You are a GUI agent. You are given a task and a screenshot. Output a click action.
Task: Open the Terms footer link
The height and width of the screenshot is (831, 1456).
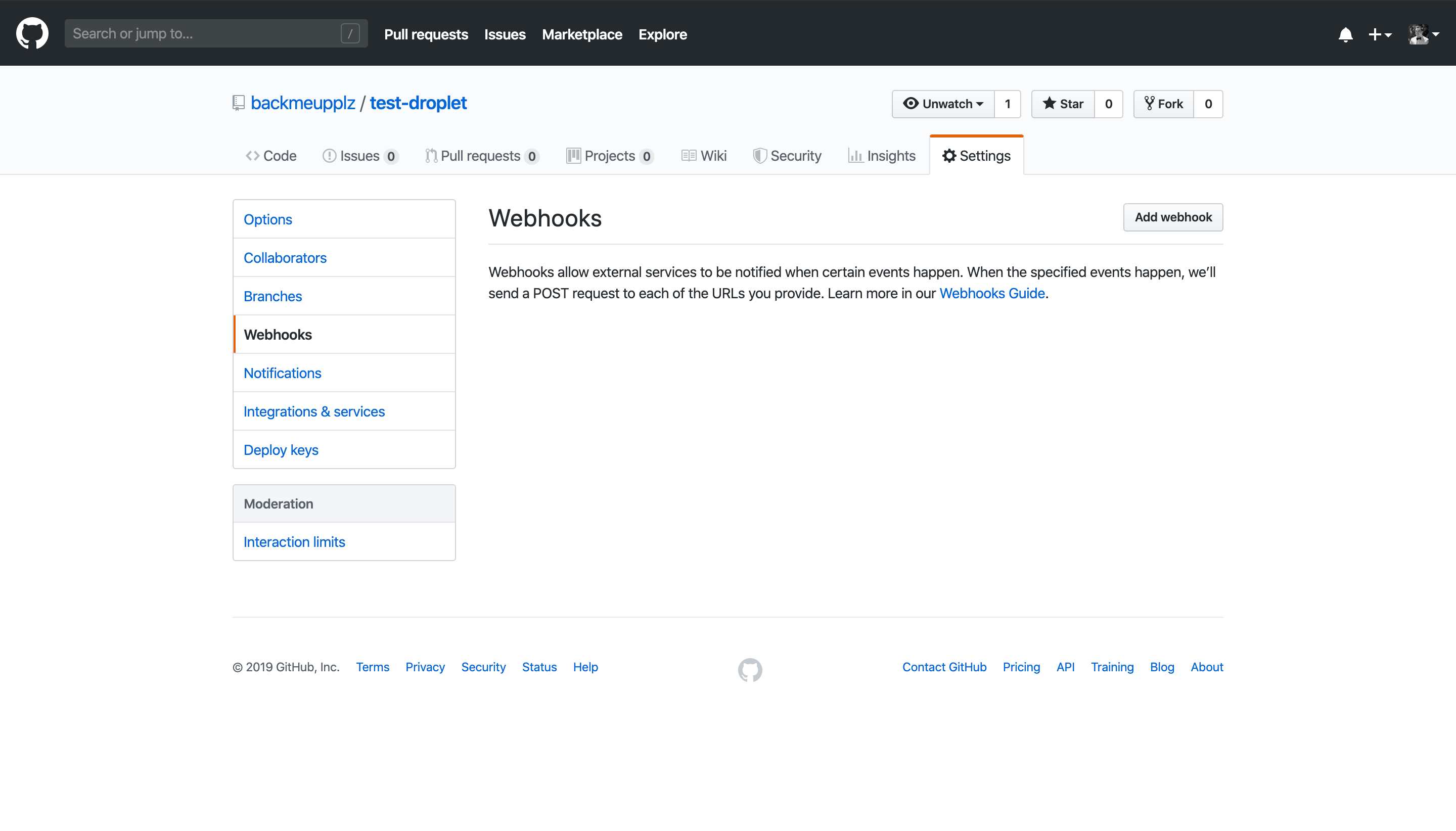(x=372, y=667)
